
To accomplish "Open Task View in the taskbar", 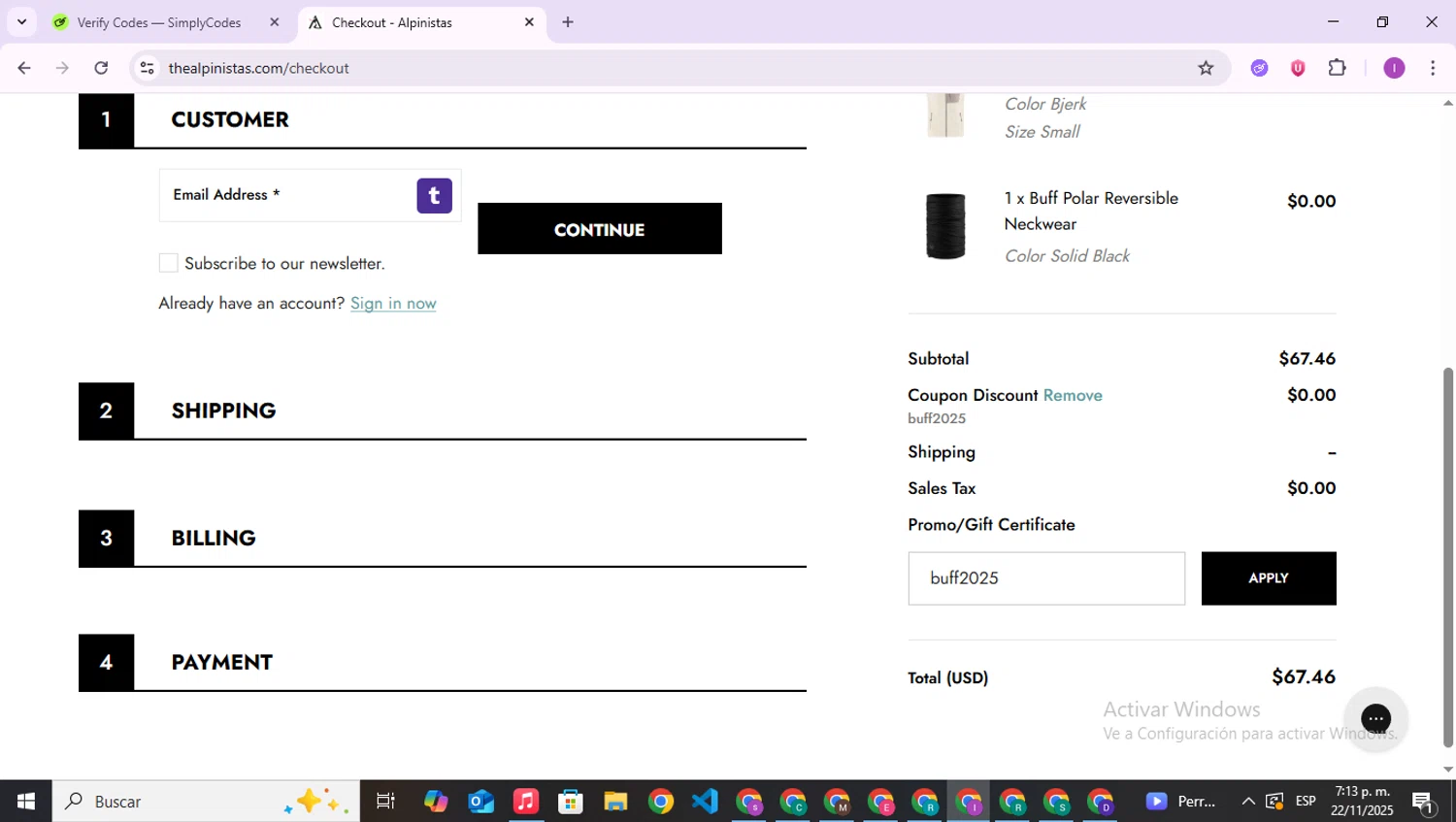I will (x=385, y=802).
